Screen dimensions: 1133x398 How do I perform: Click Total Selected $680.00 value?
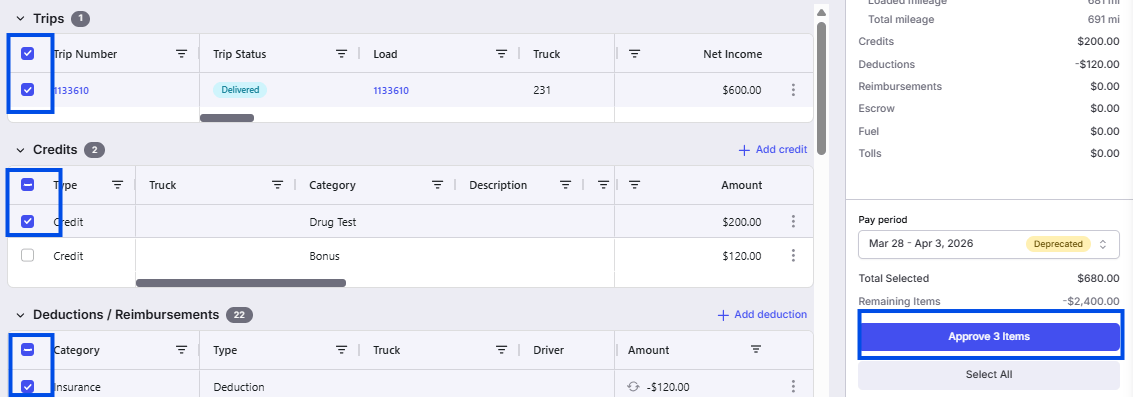tap(1098, 278)
